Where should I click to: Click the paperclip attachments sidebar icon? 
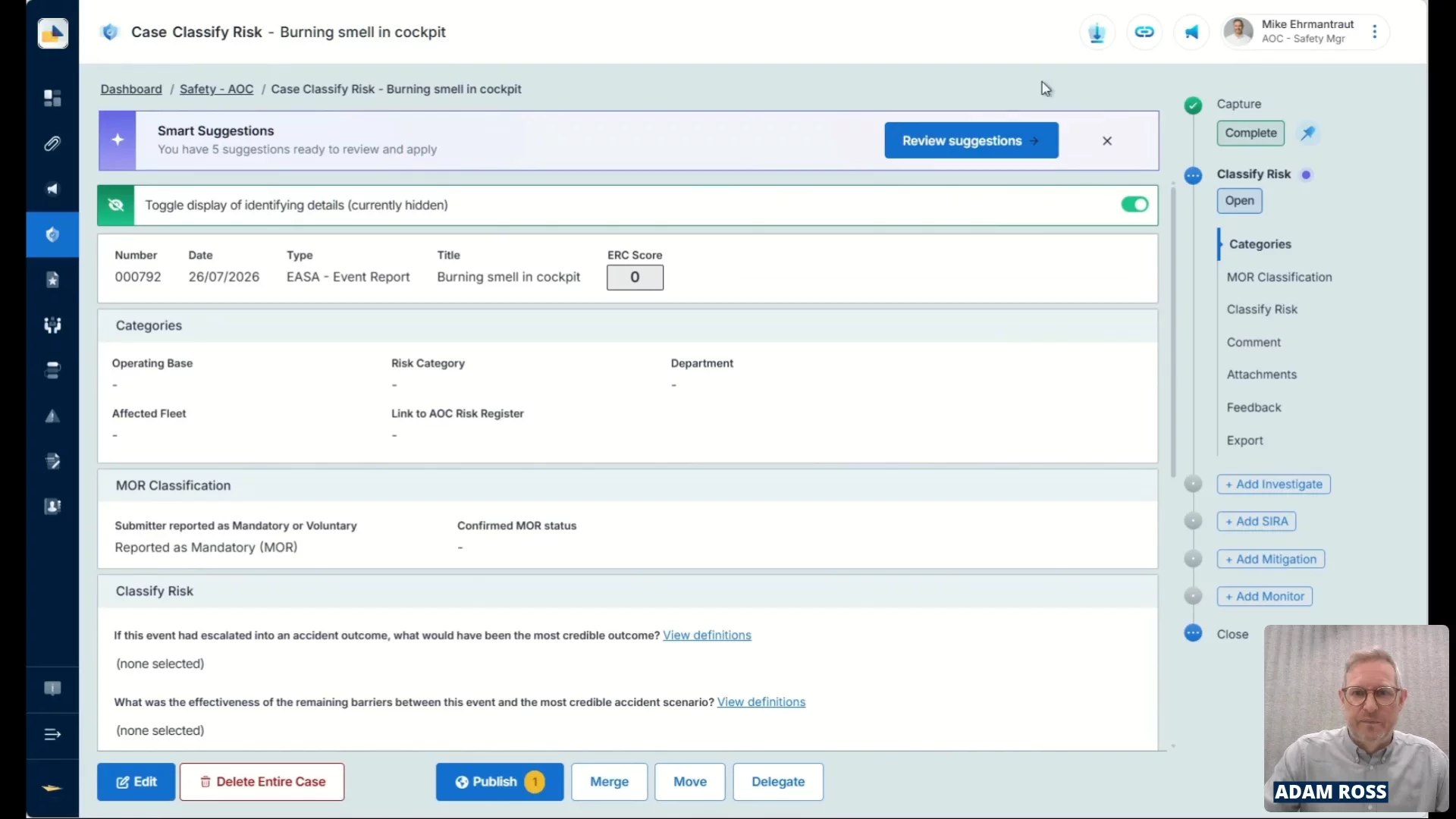pyautogui.click(x=52, y=143)
